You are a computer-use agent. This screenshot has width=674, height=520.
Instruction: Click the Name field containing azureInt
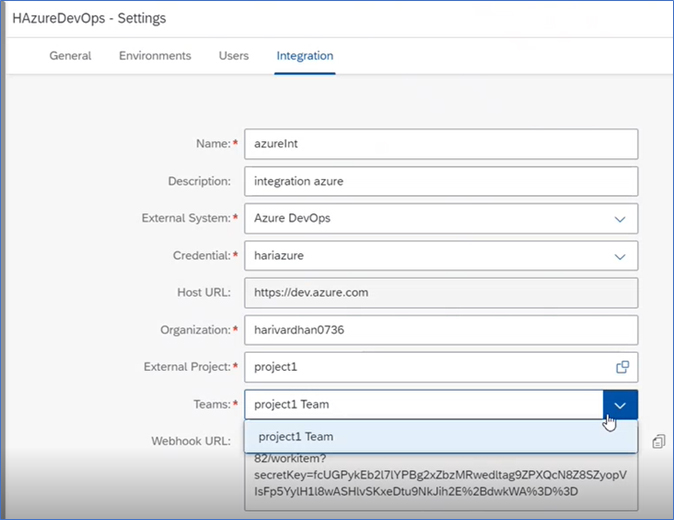coord(440,144)
